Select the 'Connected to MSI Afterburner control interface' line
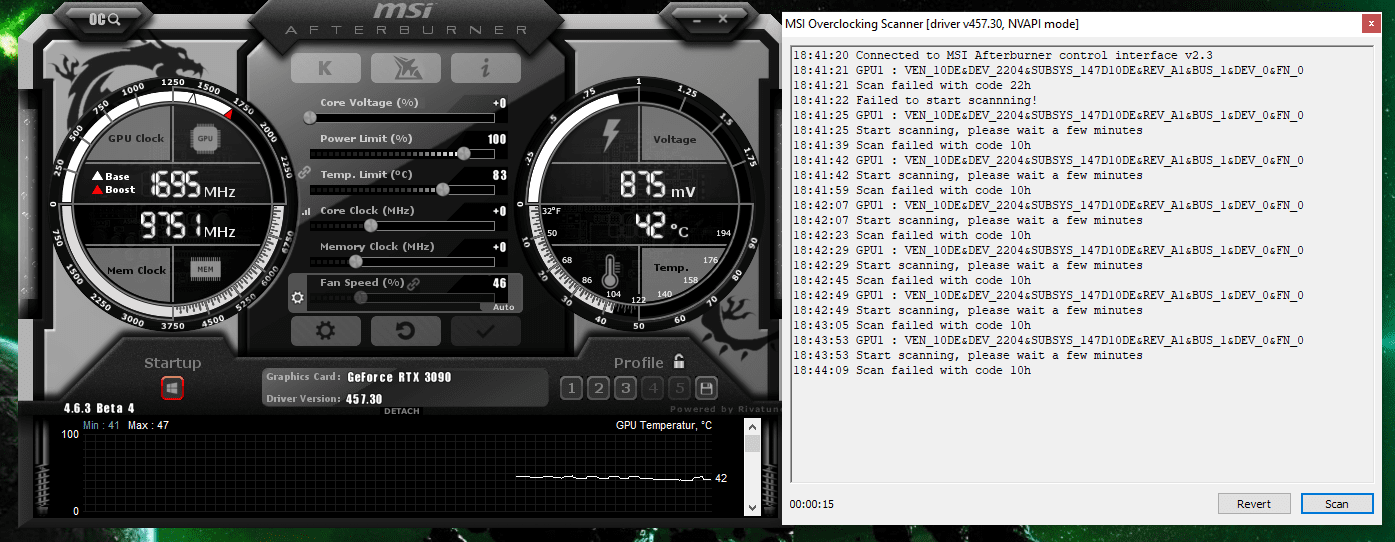 [1003, 55]
